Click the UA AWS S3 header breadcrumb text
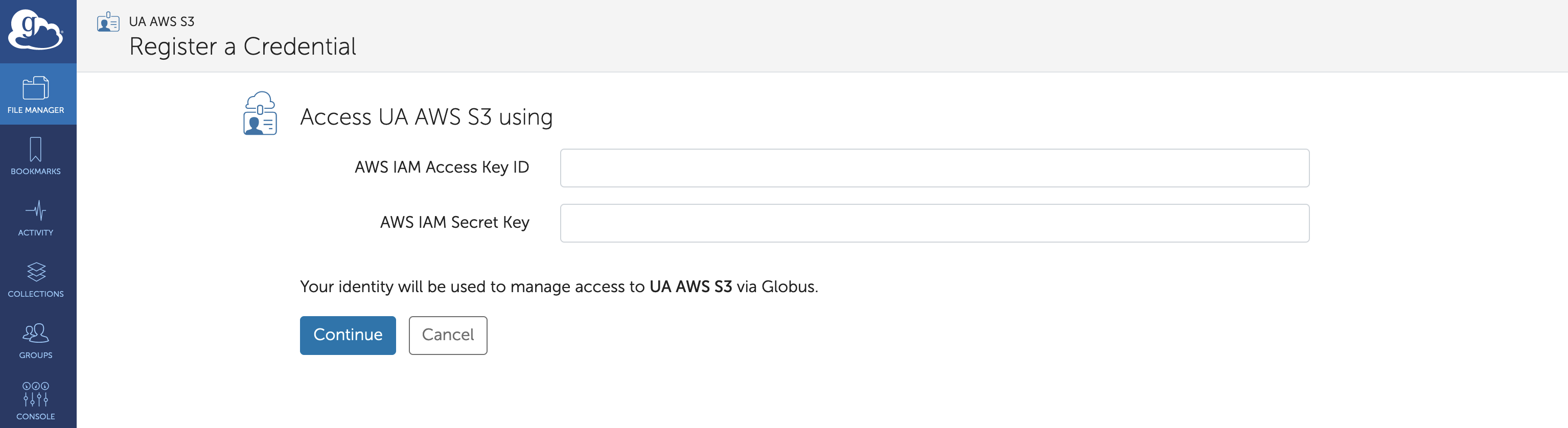Image resolution: width=1568 pixels, height=428 pixels. click(x=162, y=21)
